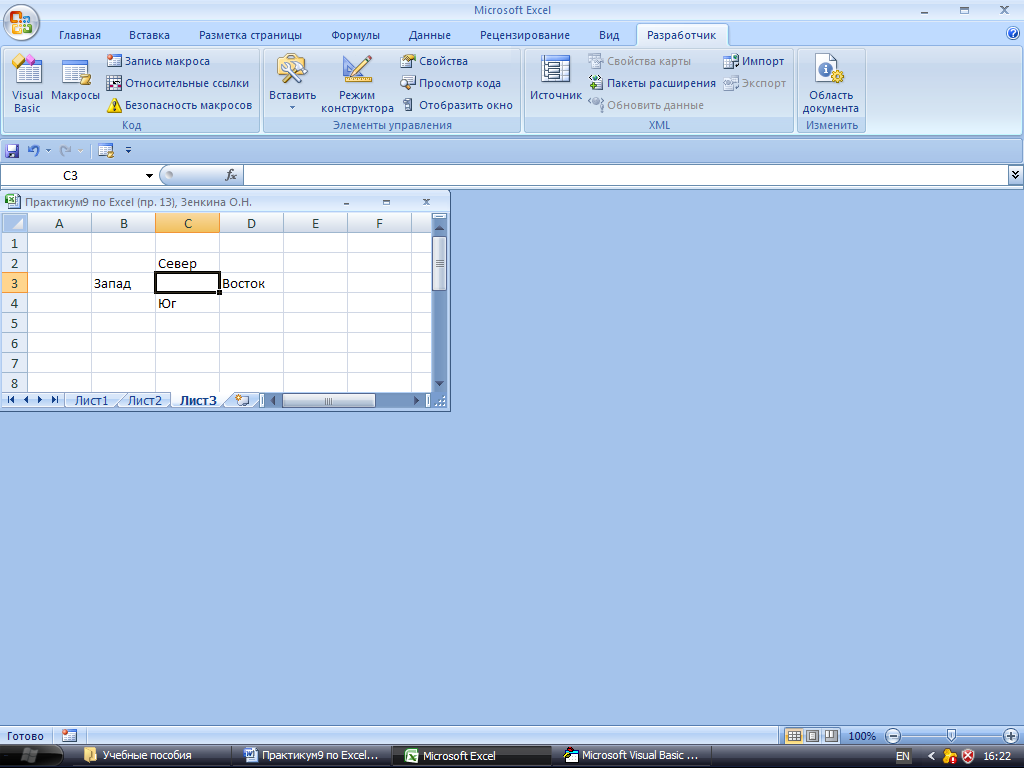Expand the formula bar
1024x768 pixels.
tap(1015, 174)
